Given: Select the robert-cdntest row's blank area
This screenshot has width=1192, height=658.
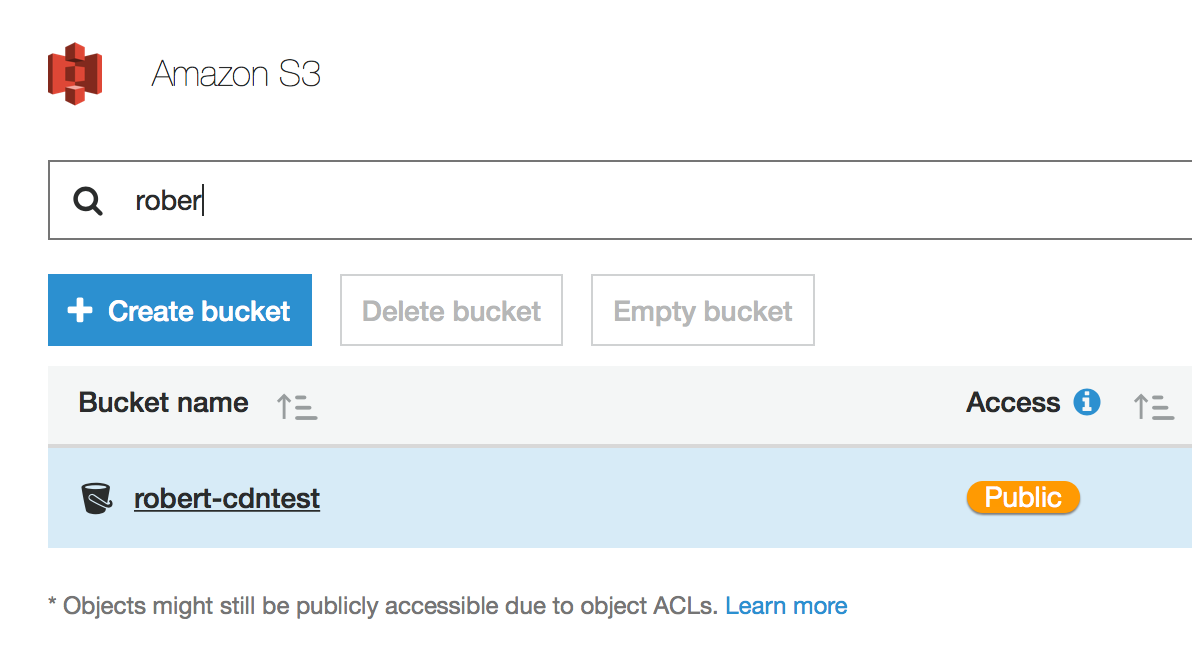Looking at the screenshot, I should coord(640,498).
